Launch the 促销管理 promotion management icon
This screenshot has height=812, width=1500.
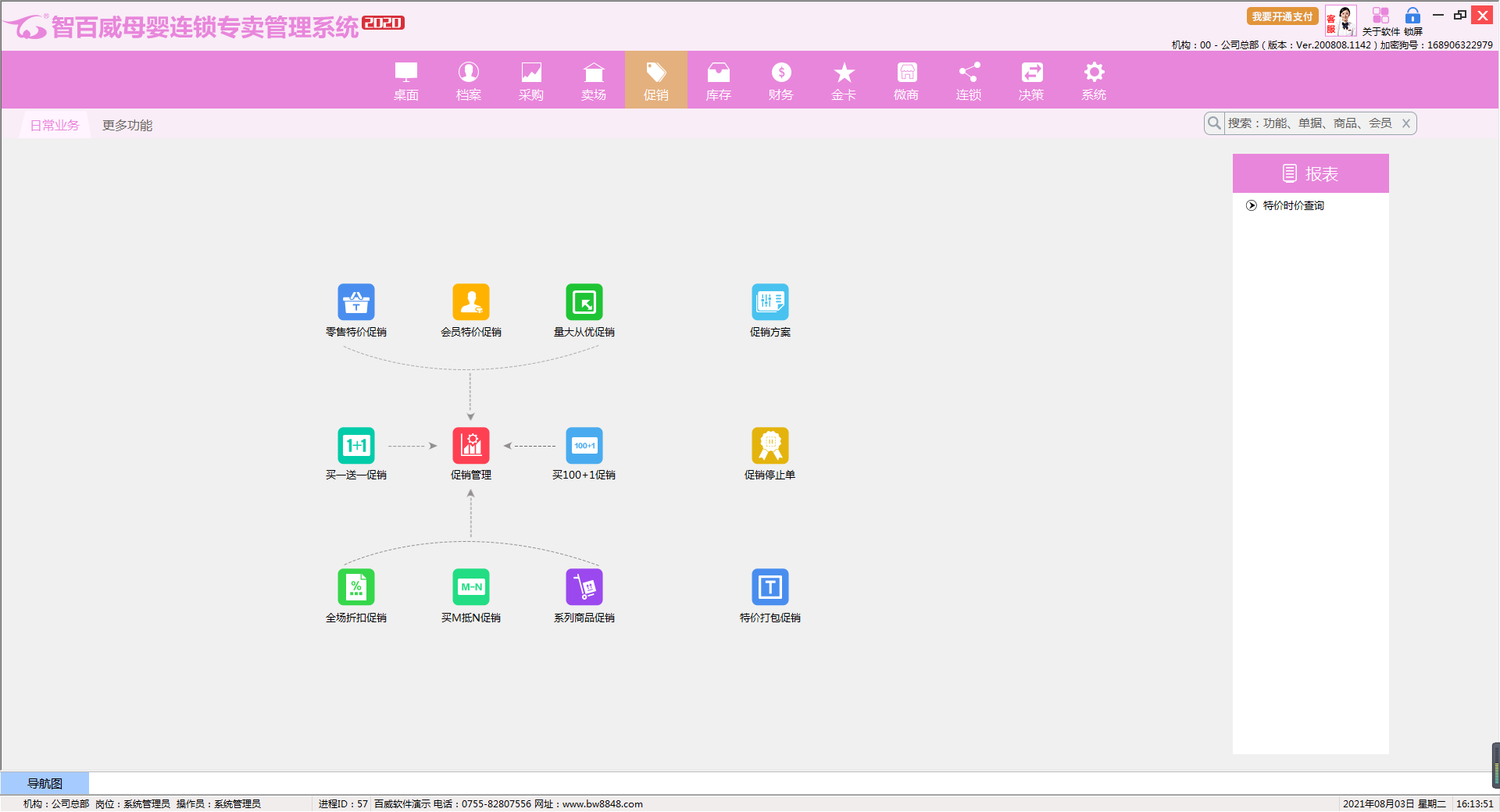(x=470, y=446)
